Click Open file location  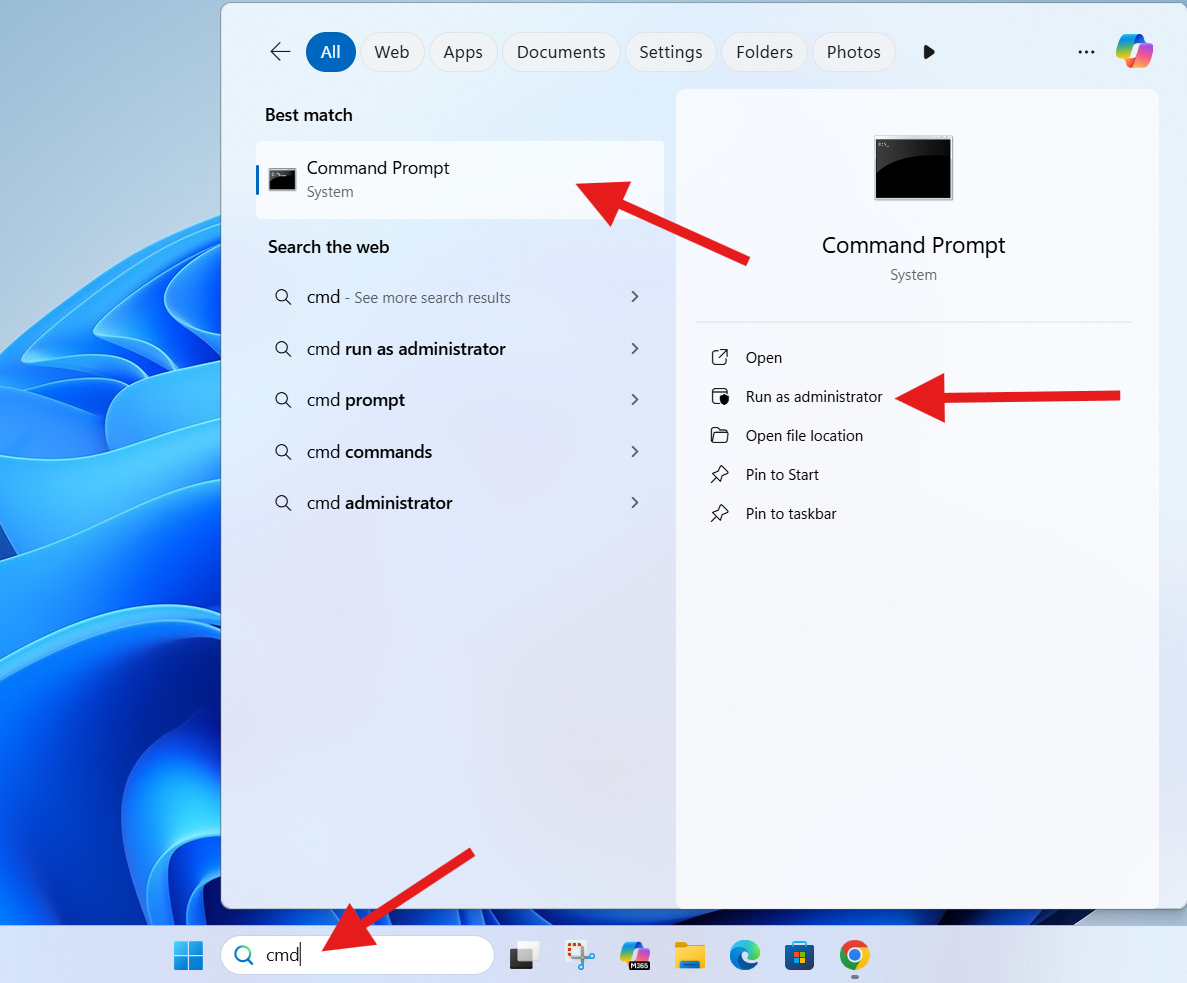point(803,436)
